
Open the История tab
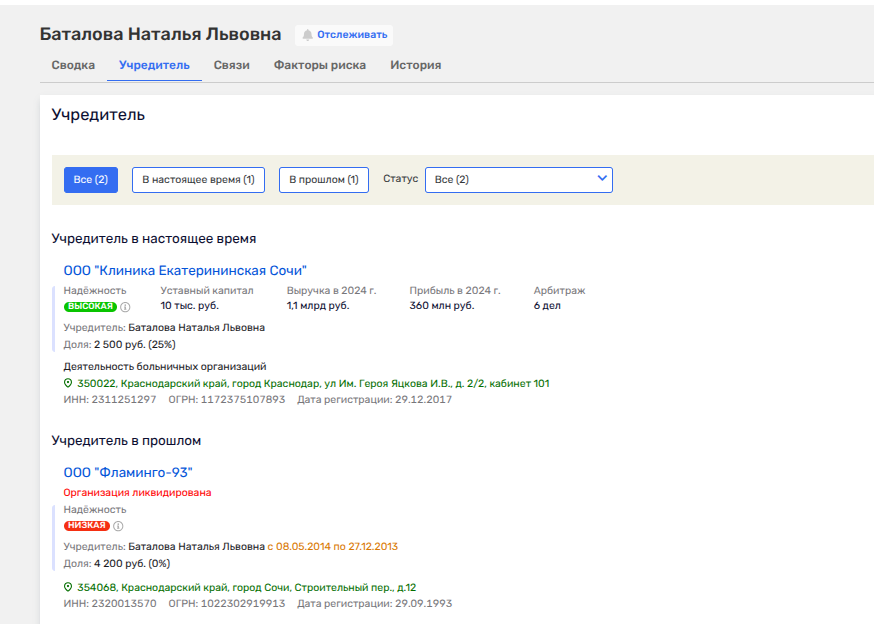[415, 65]
